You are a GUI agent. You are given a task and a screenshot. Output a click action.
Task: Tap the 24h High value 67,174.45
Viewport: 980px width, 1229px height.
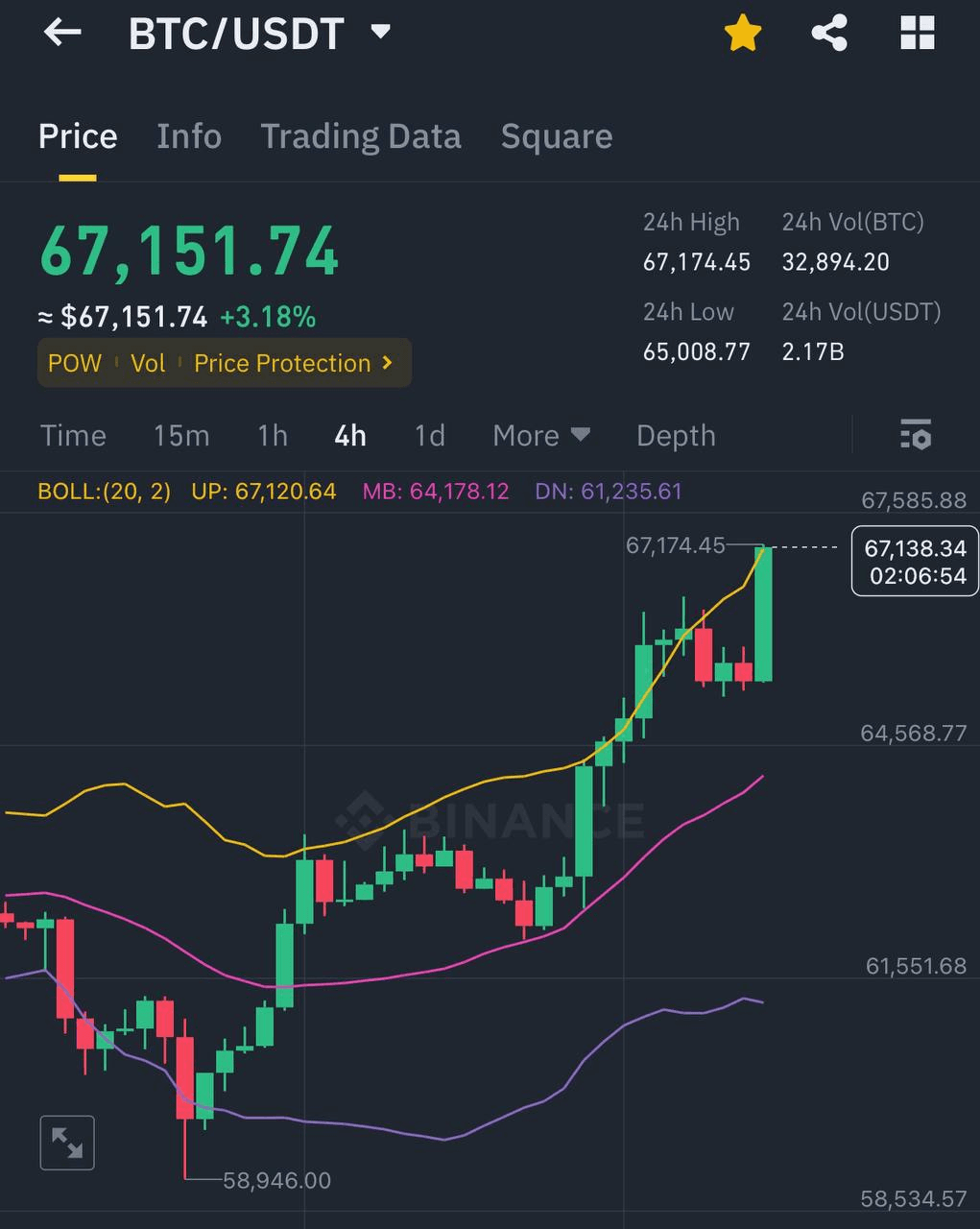pyautogui.click(x=697, y=262)
